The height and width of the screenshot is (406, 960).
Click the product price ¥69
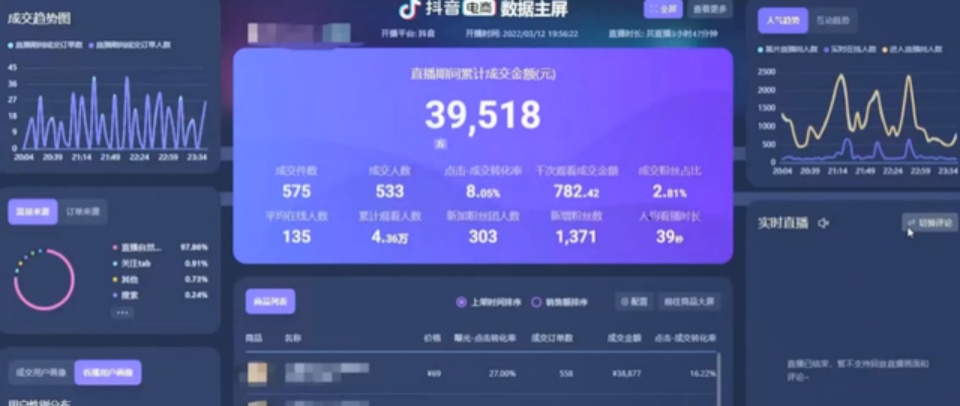(x=433, y=373)
